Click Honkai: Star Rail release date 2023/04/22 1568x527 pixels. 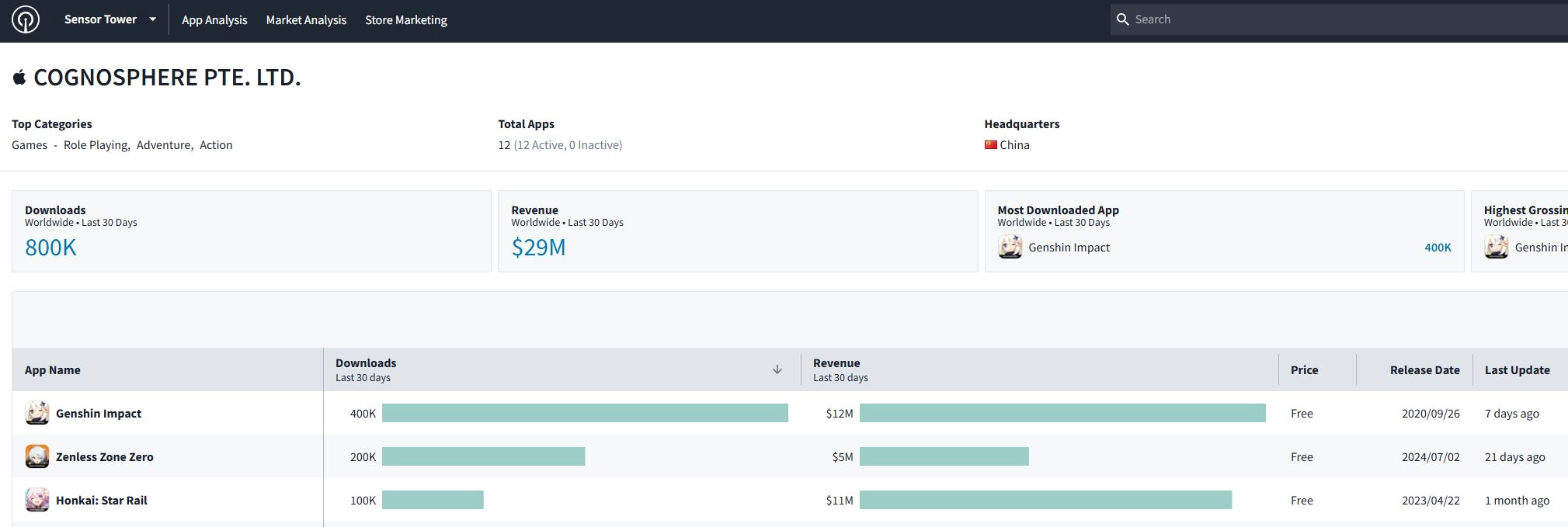coord(1431,501)
